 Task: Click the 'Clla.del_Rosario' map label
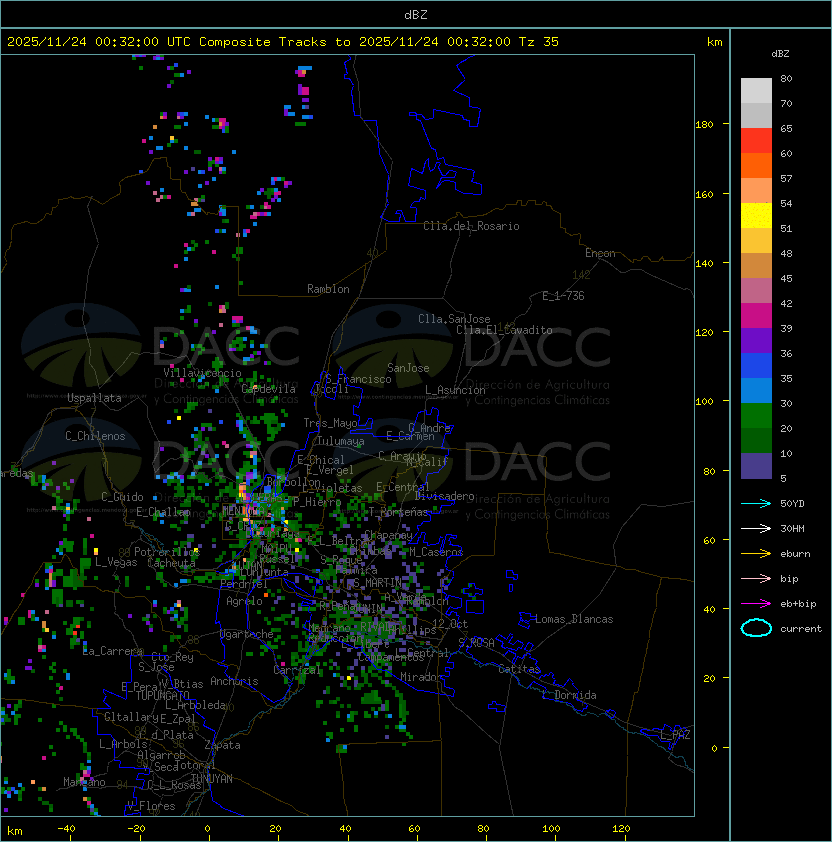[471, 226]
